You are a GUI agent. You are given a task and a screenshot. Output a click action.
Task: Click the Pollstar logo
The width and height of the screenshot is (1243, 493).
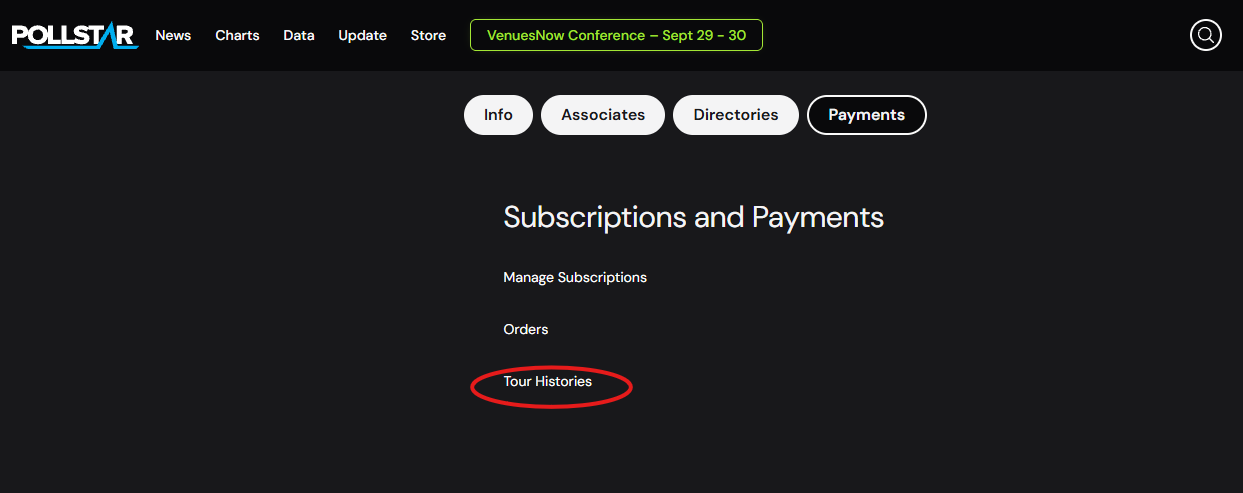(x=75, y=35)
